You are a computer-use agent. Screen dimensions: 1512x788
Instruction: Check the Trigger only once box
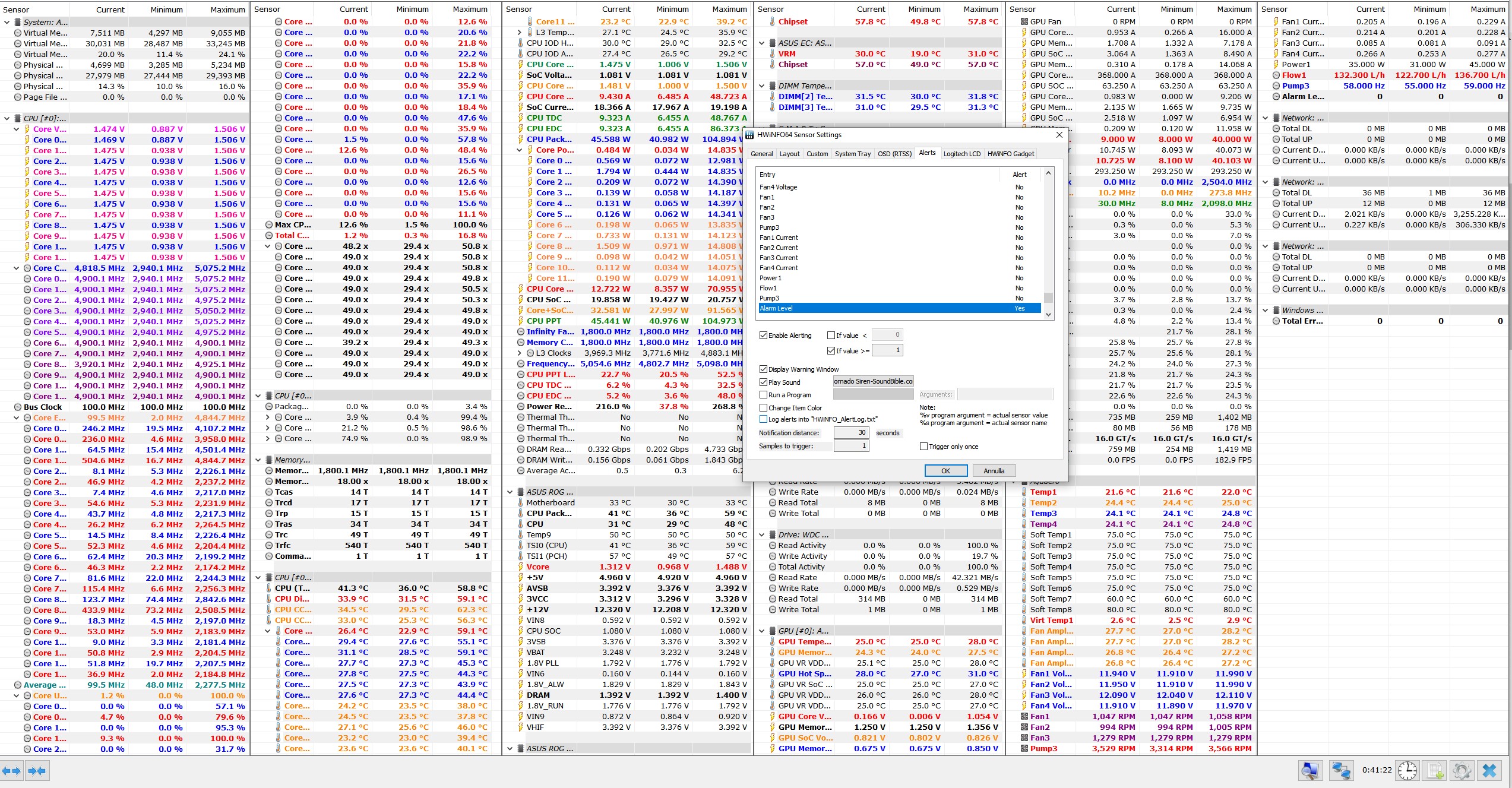pyautogui.click(x=923, y=447)
